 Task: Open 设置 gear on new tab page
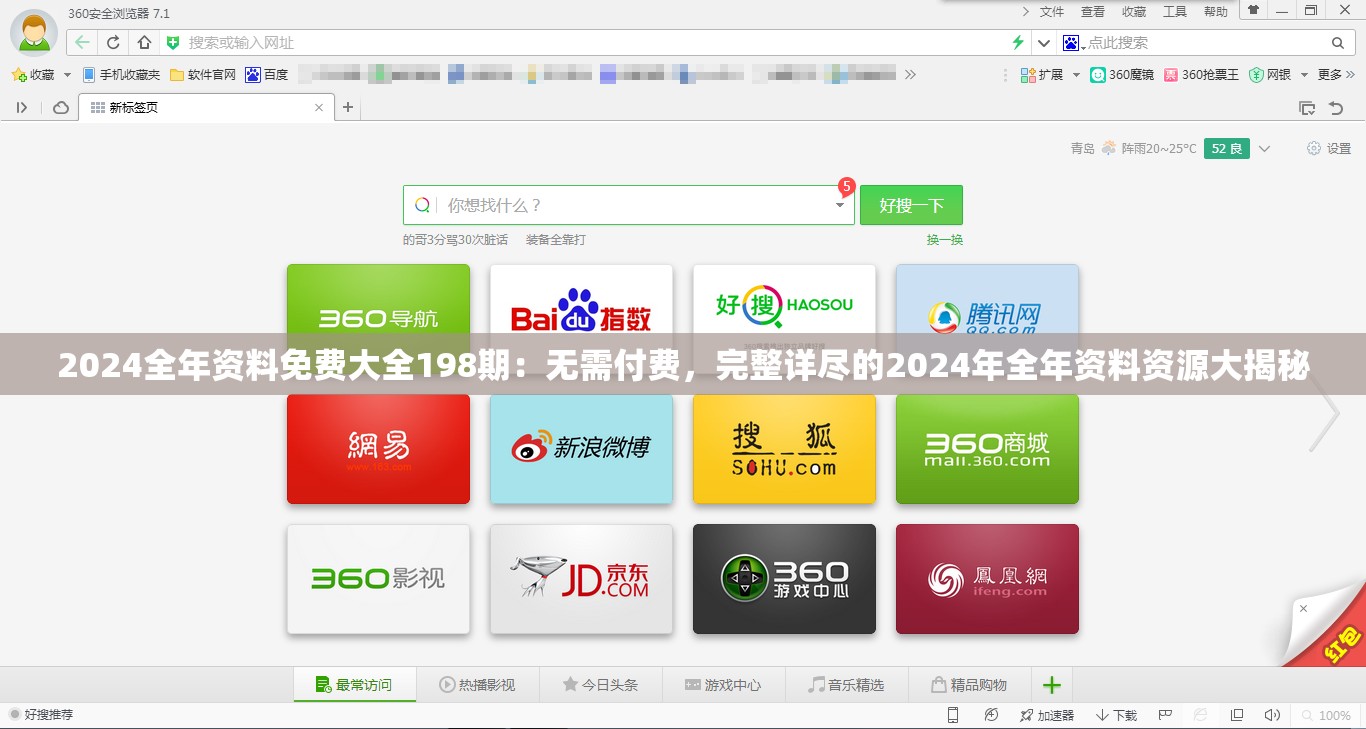pos(1329,148)
